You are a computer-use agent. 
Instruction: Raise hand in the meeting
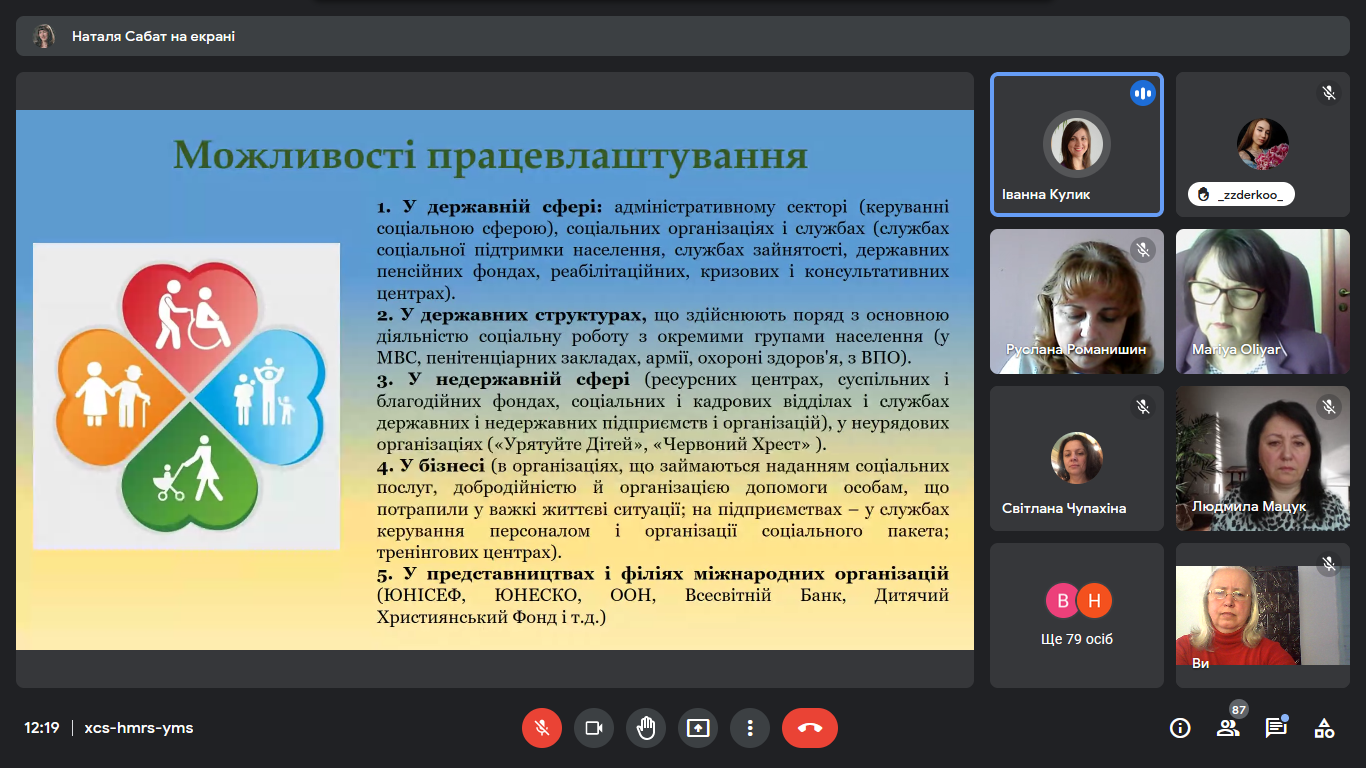646,728
